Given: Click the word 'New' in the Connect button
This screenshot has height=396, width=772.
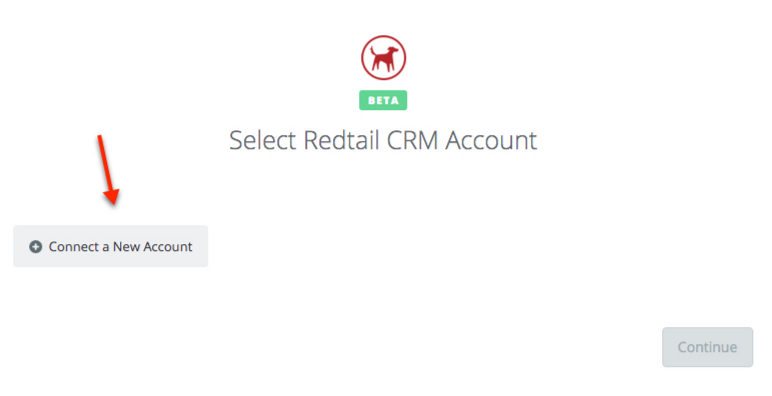Looking at the screenshot, I should pyautogui.click(x=126, y=246).
